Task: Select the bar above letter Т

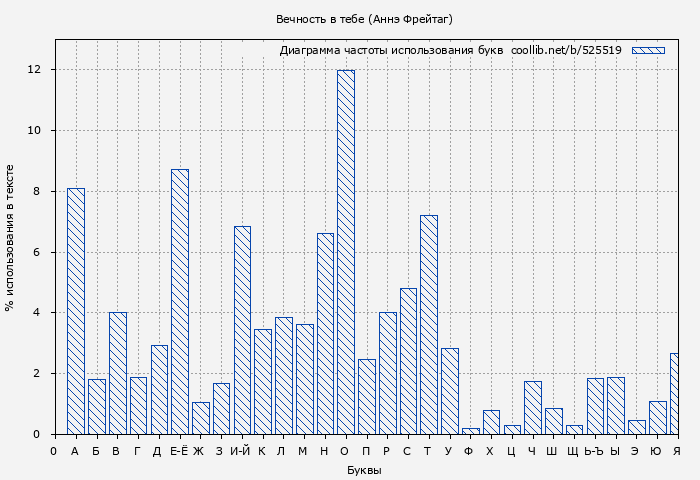Action: [429, 324]
